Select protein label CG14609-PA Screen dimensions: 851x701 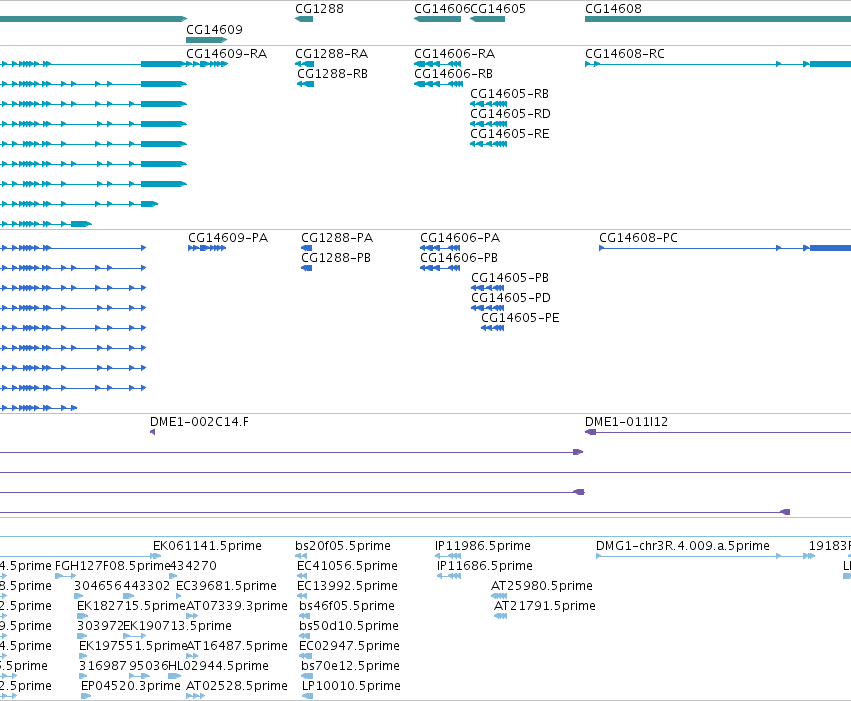(228, 238)
